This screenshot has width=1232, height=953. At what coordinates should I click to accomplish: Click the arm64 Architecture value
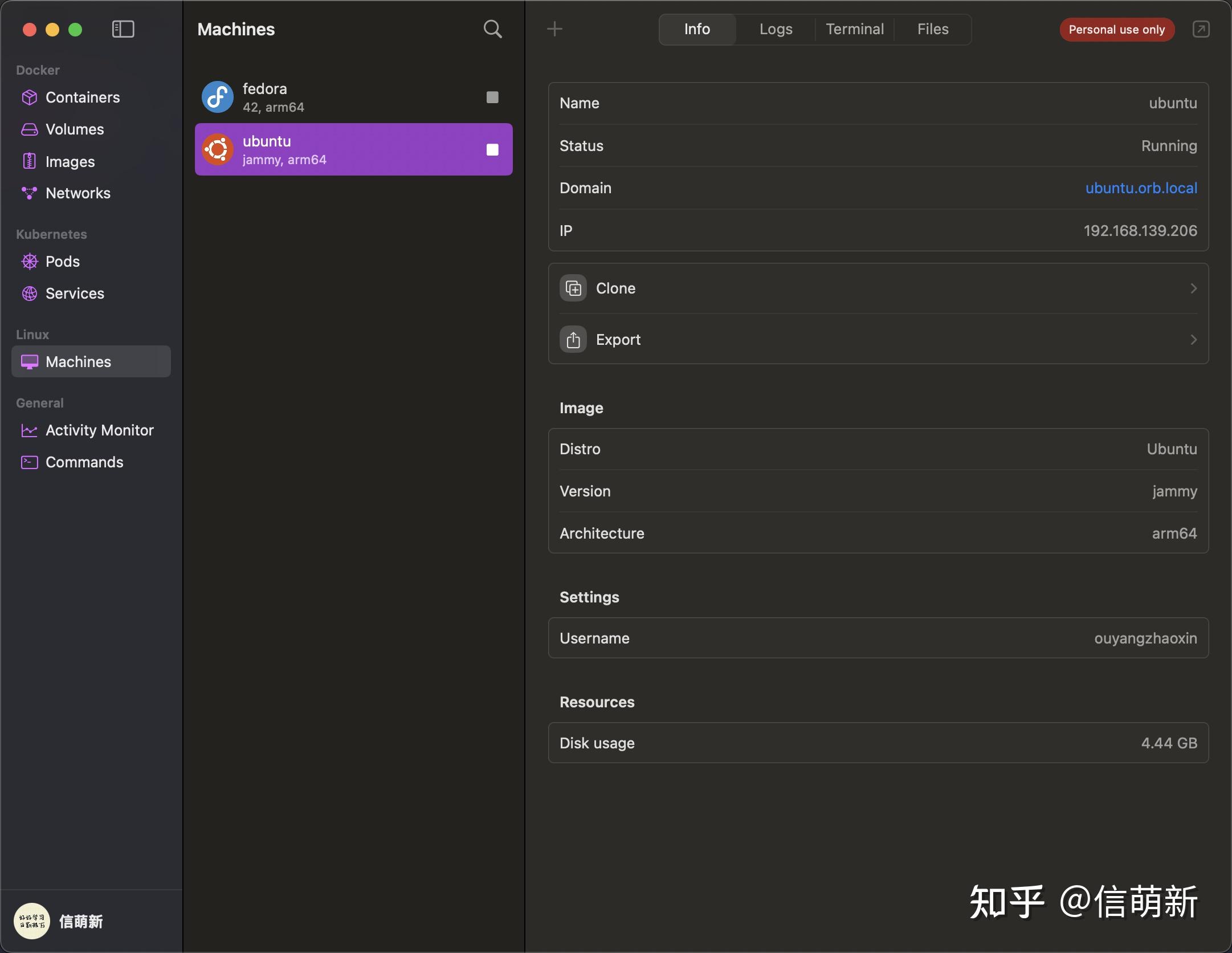click(x=1174, y=533)
